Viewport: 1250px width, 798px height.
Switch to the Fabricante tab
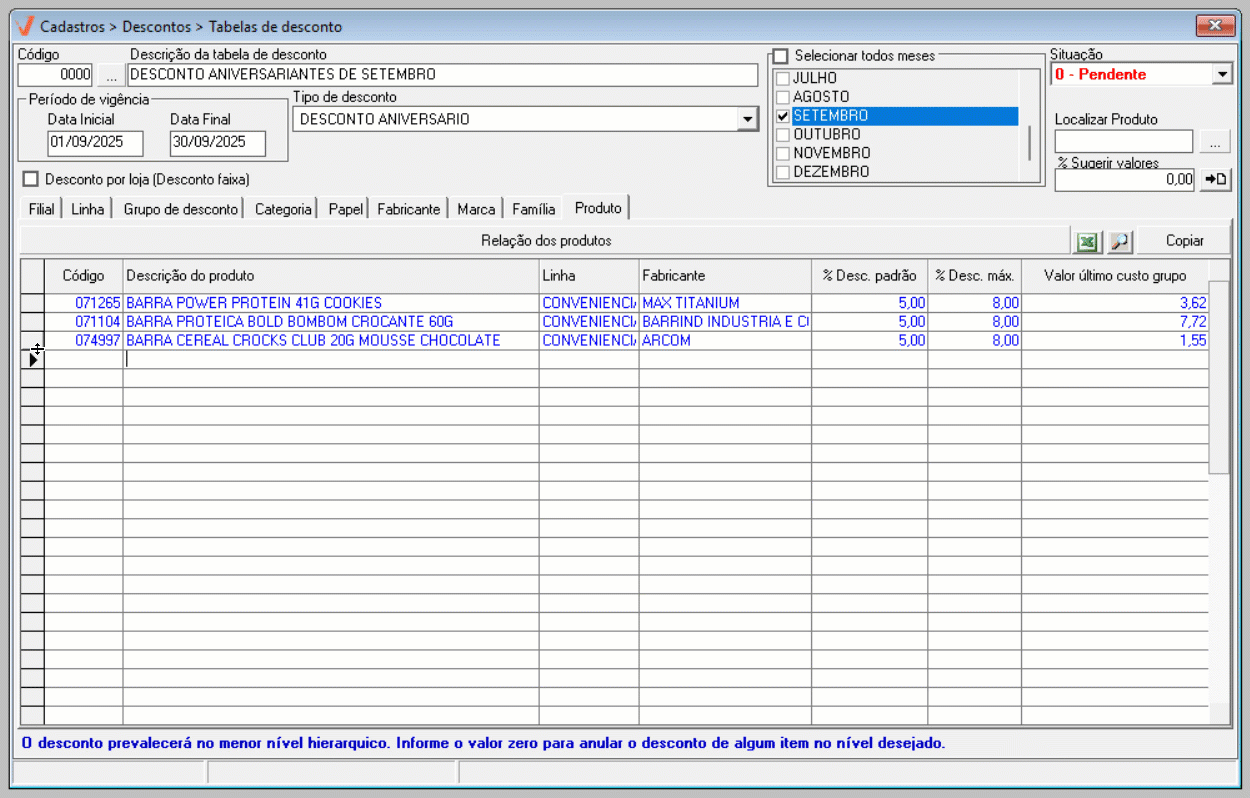click(408, 209)
